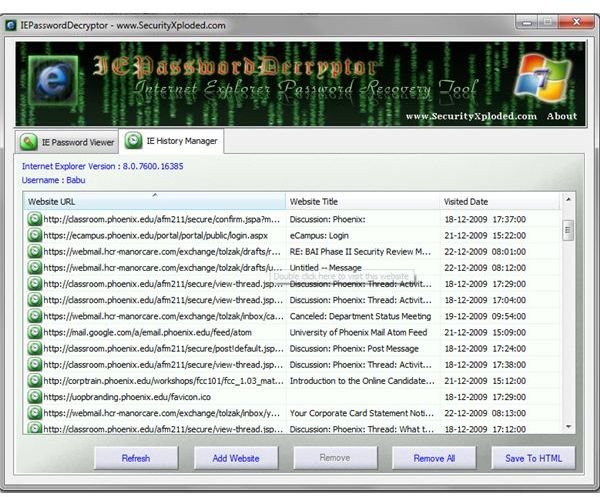Click history icon of RE: BAI Phase II row
The image size is (600, 497).
(34, 251)
